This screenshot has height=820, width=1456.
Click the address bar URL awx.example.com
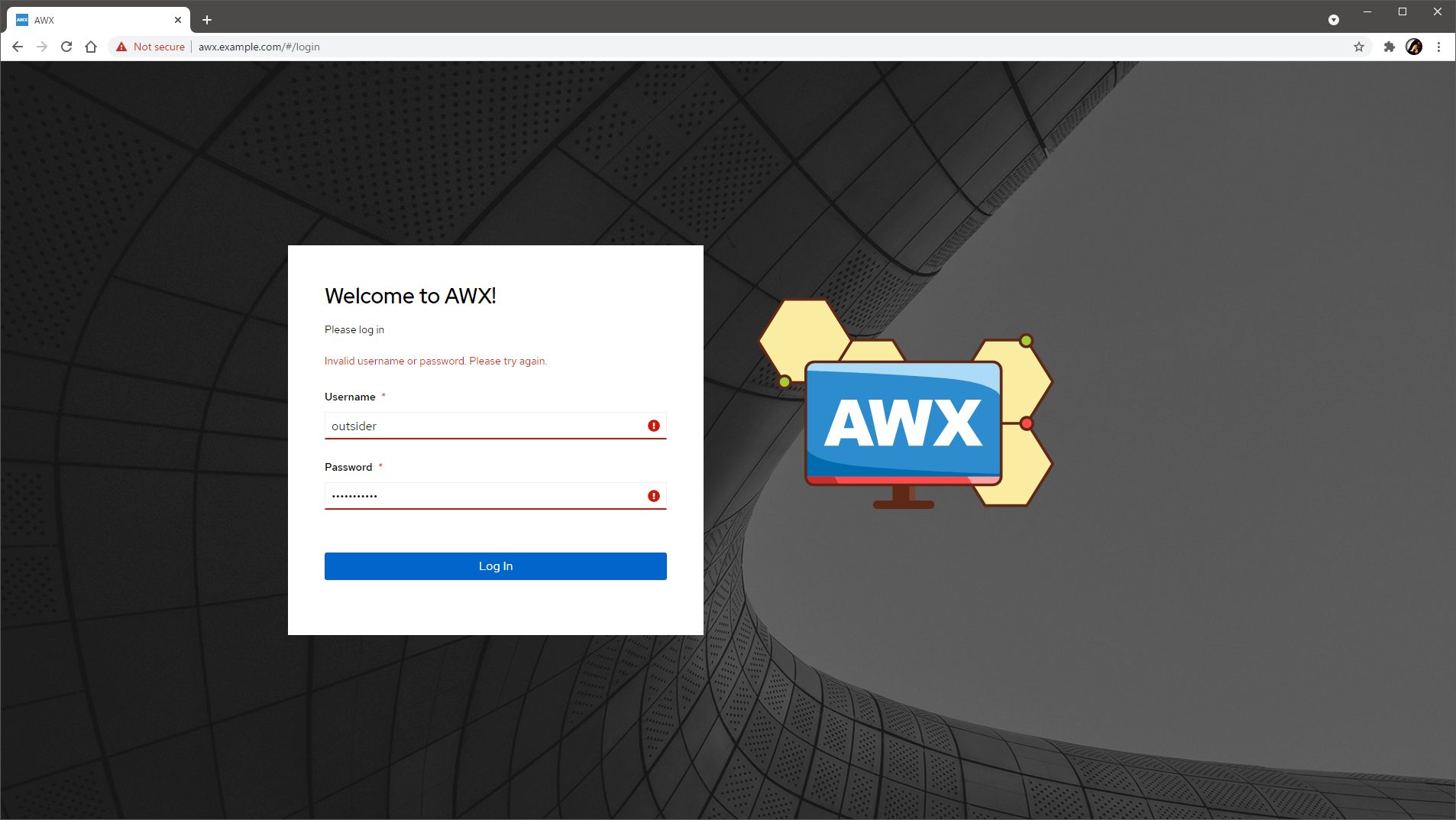coord(259,47)
